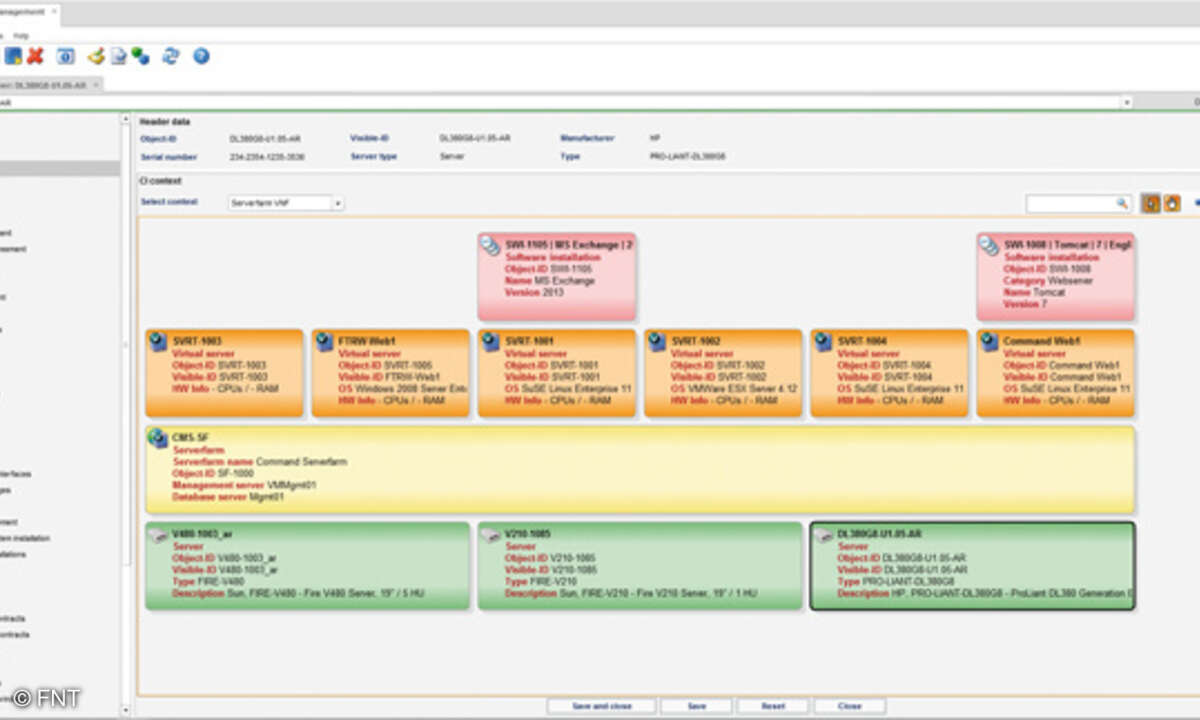Click the Command Web1 virtual server icon
This screenshot has width=1200, height=720.
989,342
